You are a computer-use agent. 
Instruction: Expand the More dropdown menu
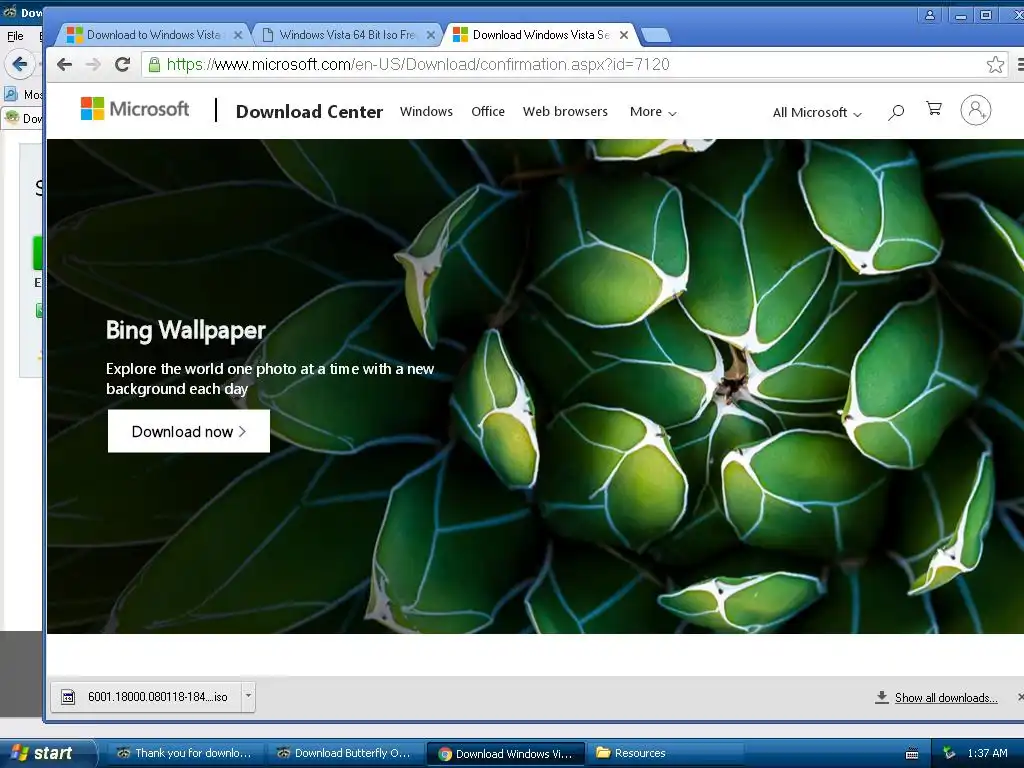pyautogui.click(x=653, y=112)
